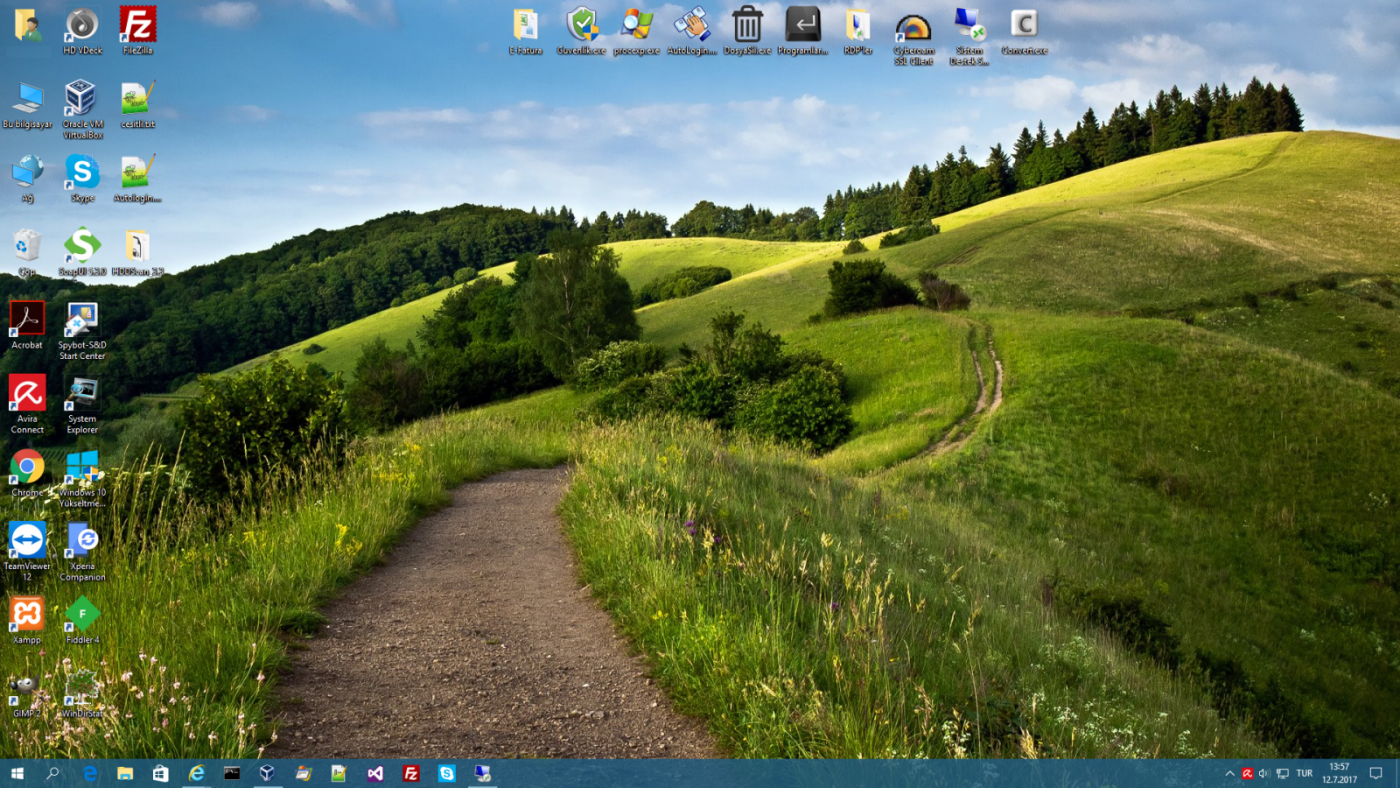Open the network status tray icon

(x=1282, y=773)
